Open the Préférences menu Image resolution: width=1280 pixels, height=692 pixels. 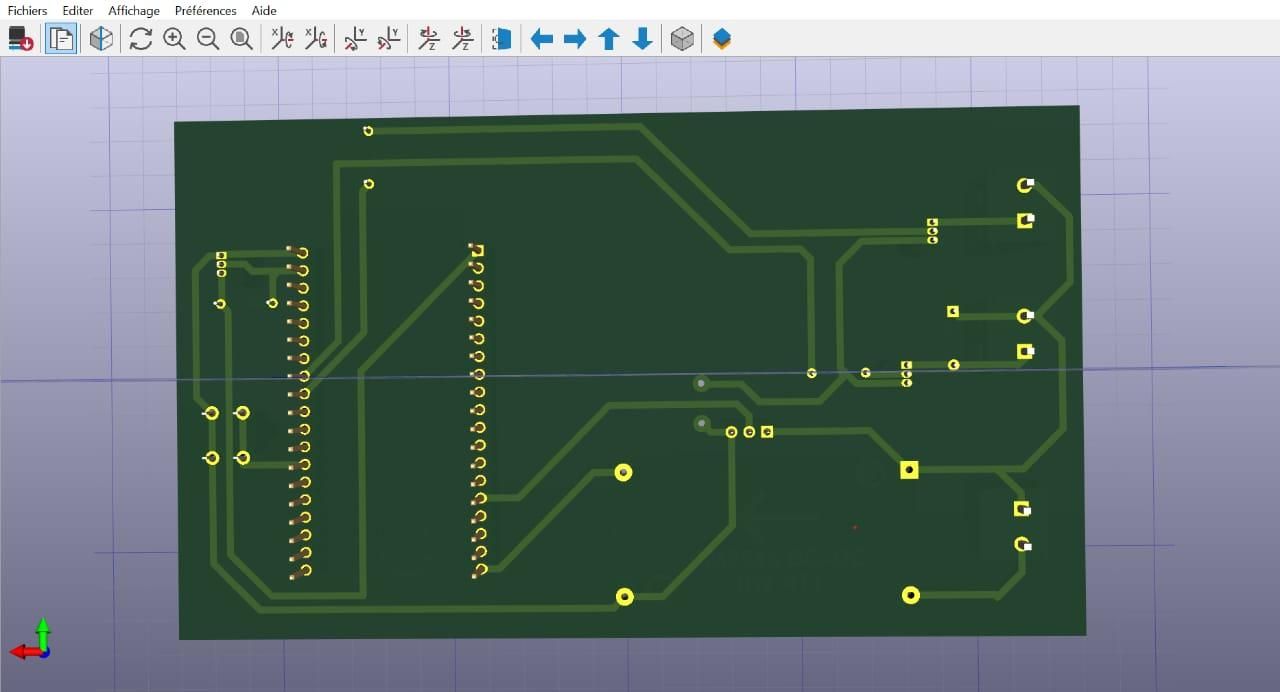tap(205, 10)
